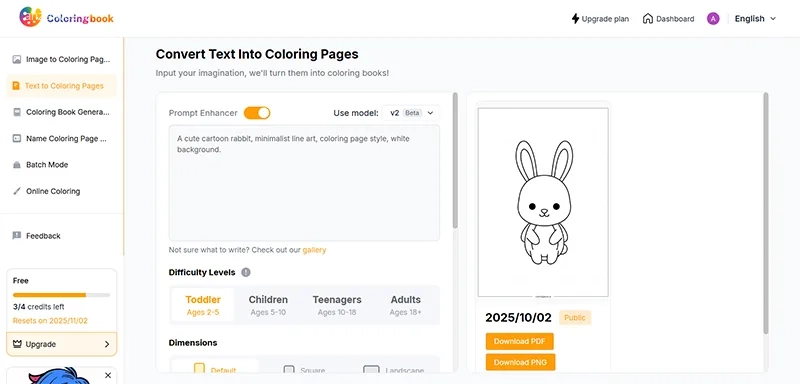Close the sidebar promo banner
This screenshot has width=800, height=384.
(108, 375)
